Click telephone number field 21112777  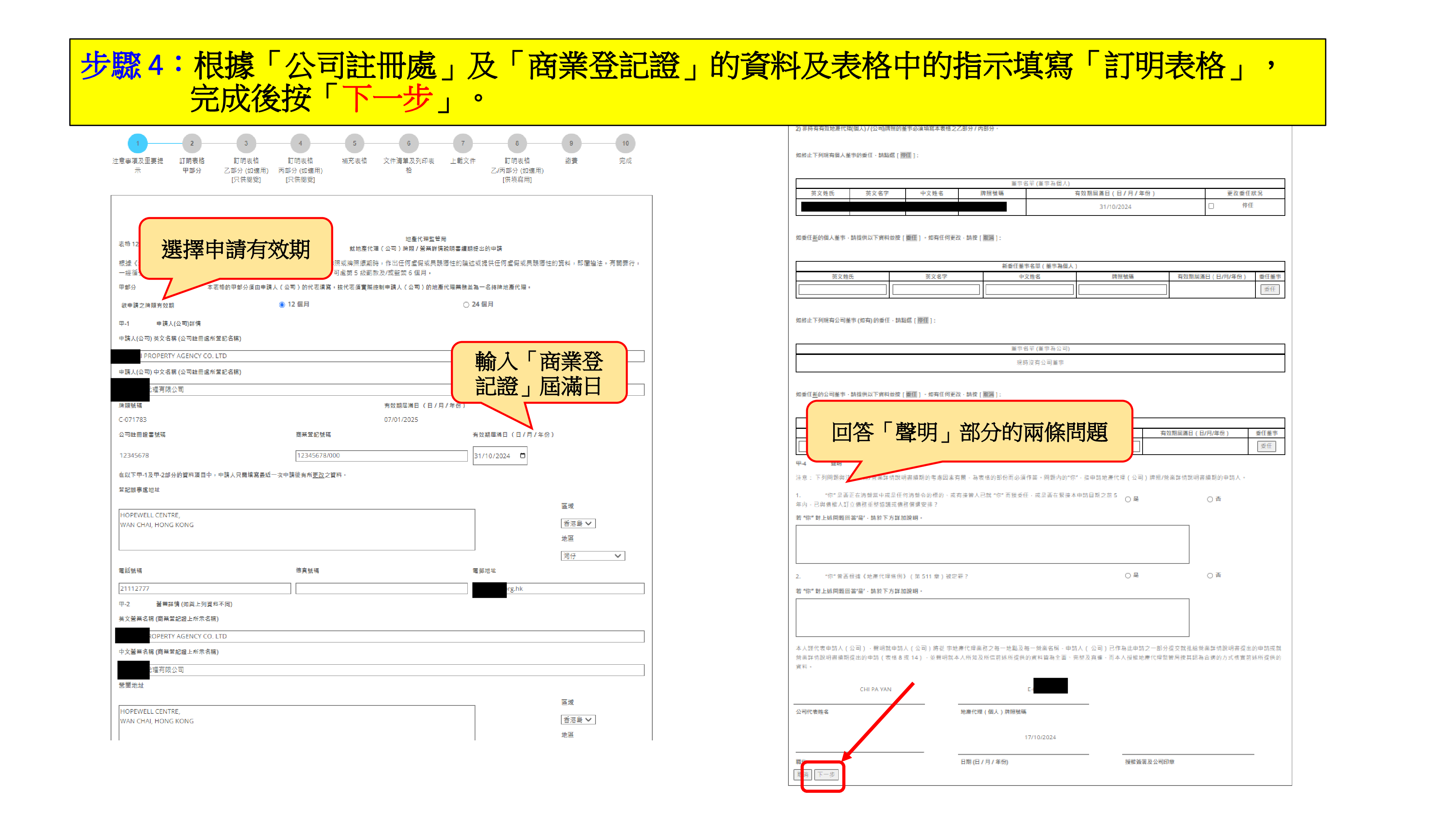click(x=205, y=588)
